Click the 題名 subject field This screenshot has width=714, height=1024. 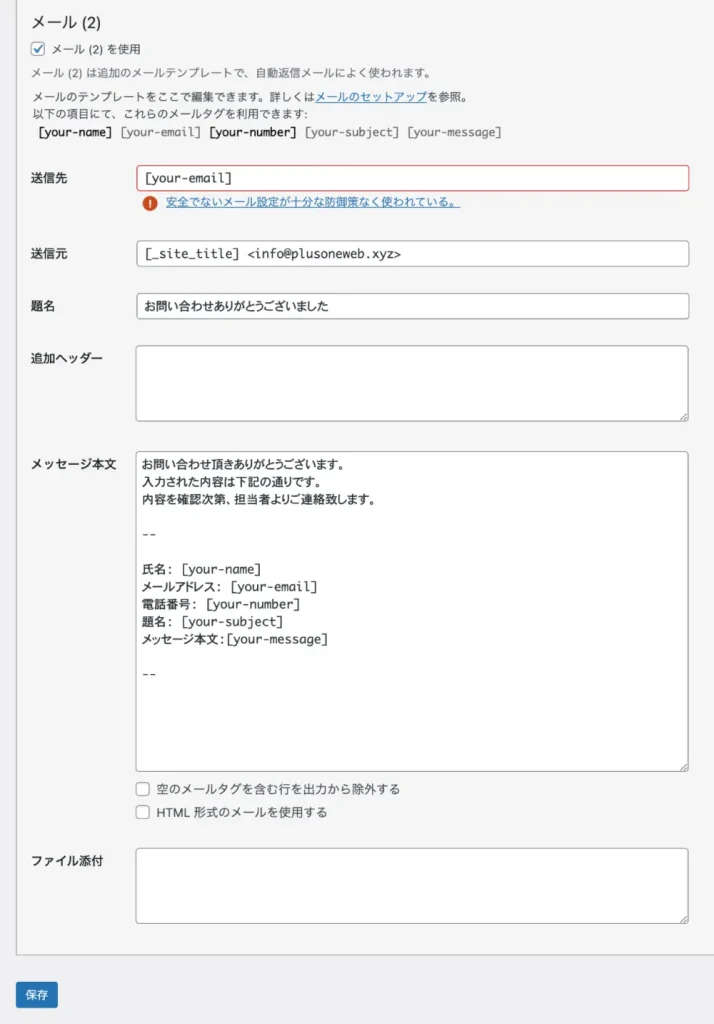[x=412, y=306]
